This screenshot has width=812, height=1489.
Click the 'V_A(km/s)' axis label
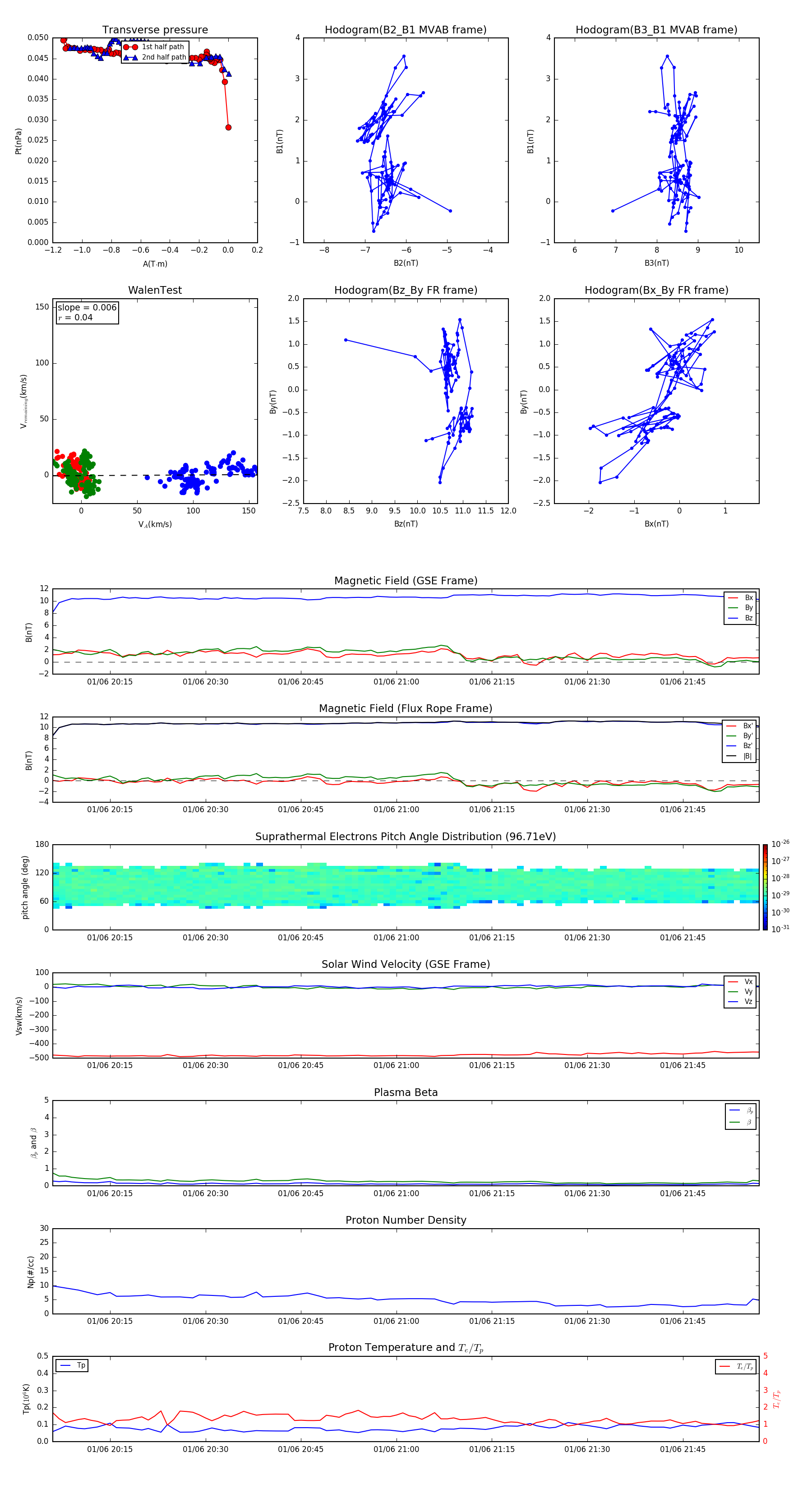[155, 524]
